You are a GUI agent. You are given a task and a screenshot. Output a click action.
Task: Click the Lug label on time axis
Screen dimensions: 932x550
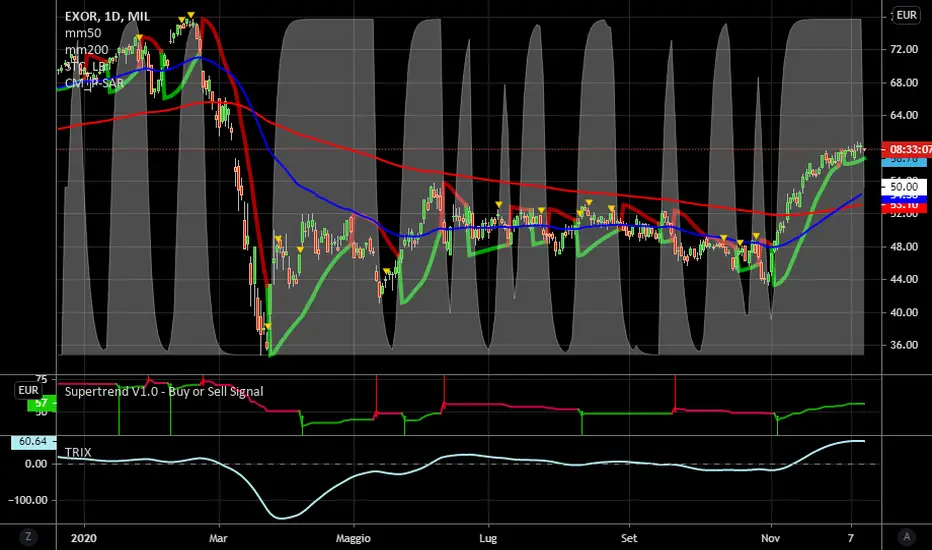[488, 538]
